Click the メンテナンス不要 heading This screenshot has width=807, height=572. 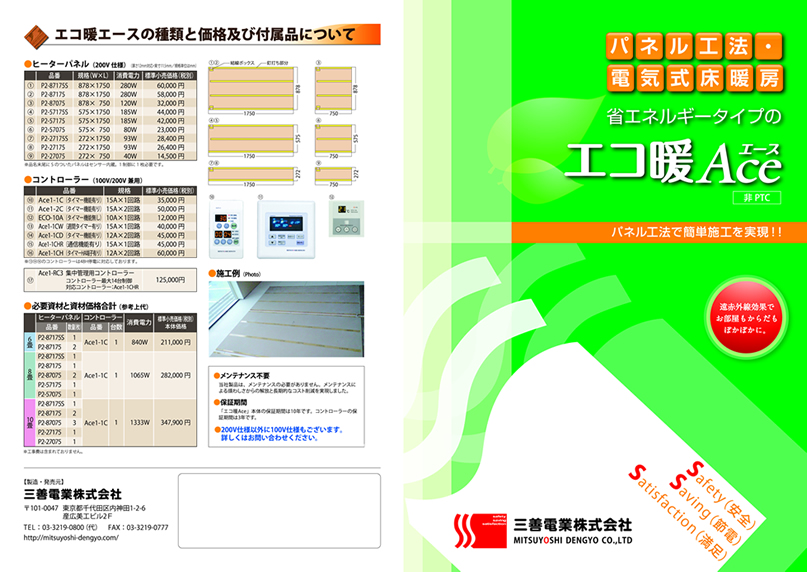[242, 376]
